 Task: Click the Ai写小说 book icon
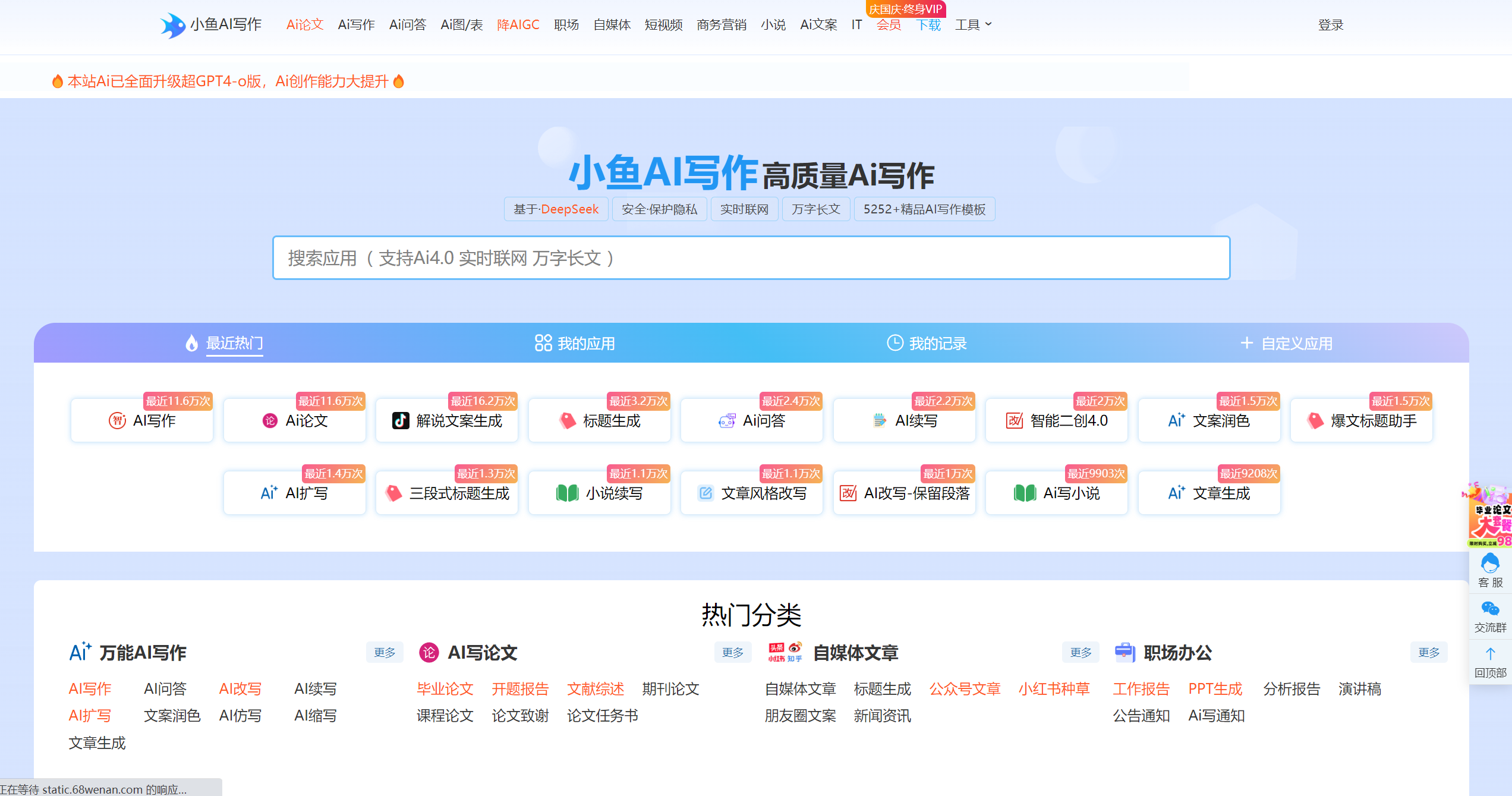click(1024, 493)
